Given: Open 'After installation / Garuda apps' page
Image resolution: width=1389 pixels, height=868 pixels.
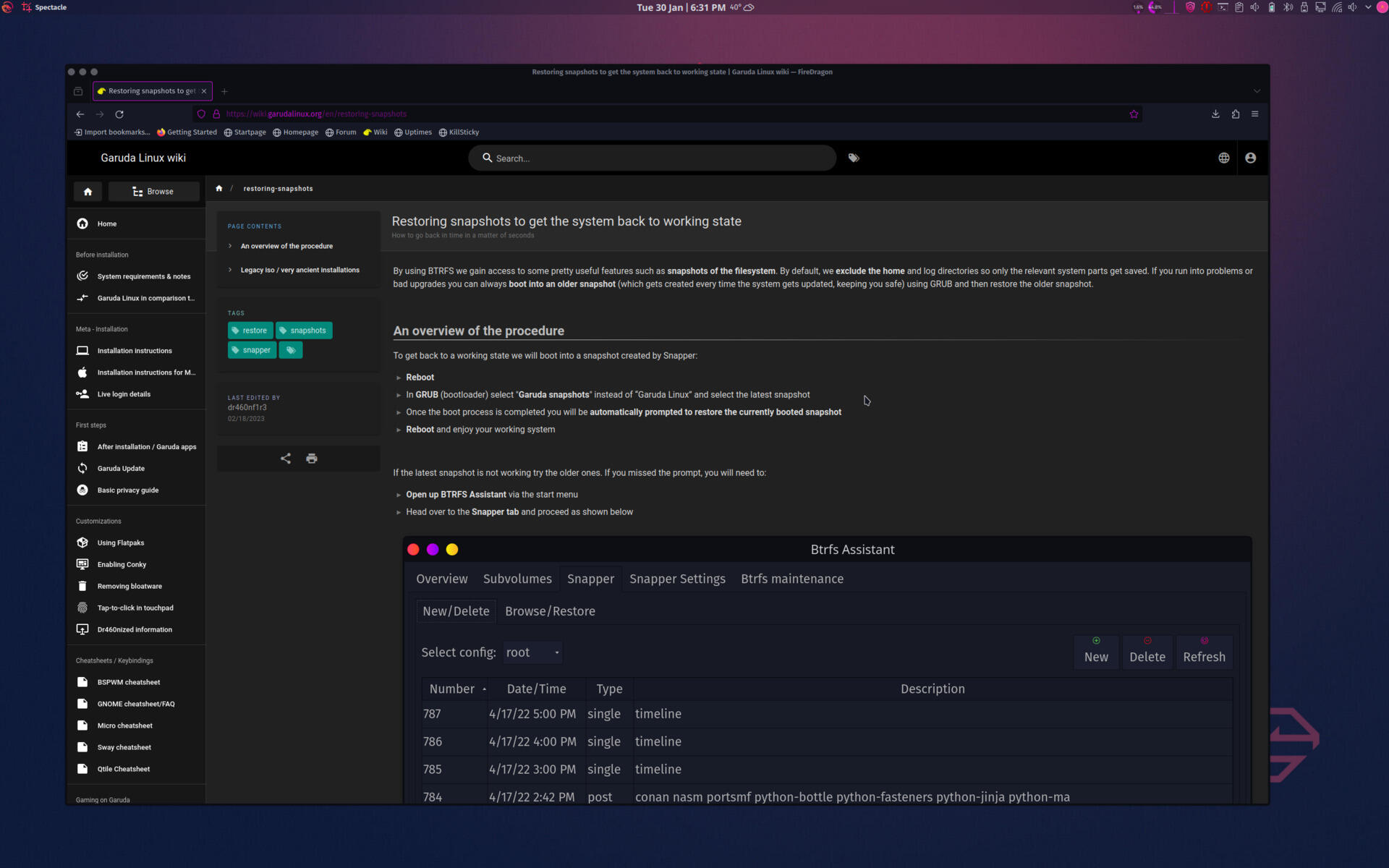Looking at the screenshot, I should (x=135, y=447).
